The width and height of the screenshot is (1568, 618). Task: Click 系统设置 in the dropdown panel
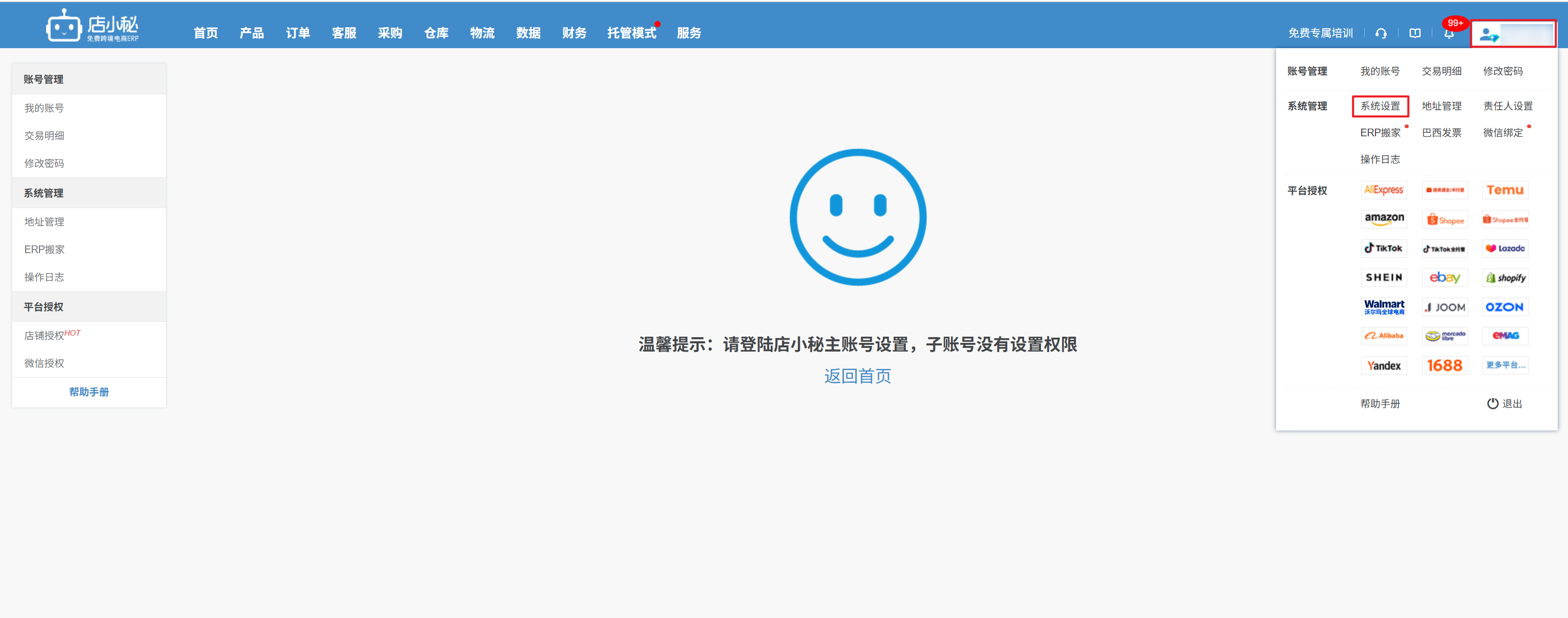click(x=1380, y=106)
